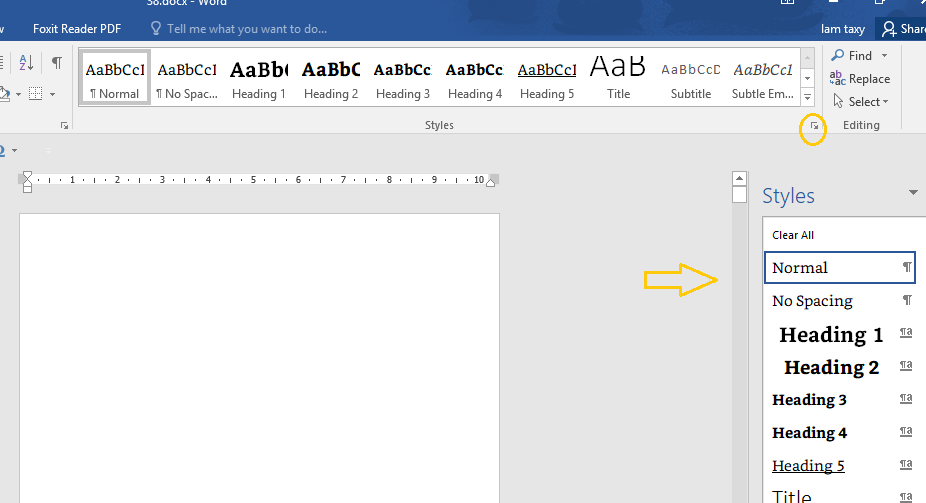Open the Foxit Reader PDF tab

point(77,29)
